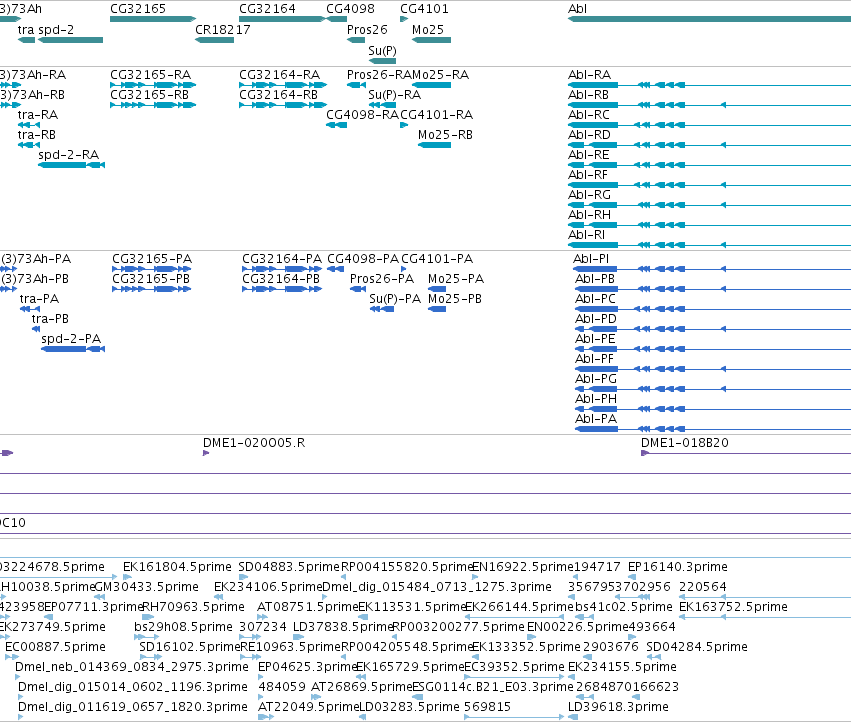Select transcript CG32165-RB
The width and height of the screenshot is (851, 722).
(x=149, y=94)
